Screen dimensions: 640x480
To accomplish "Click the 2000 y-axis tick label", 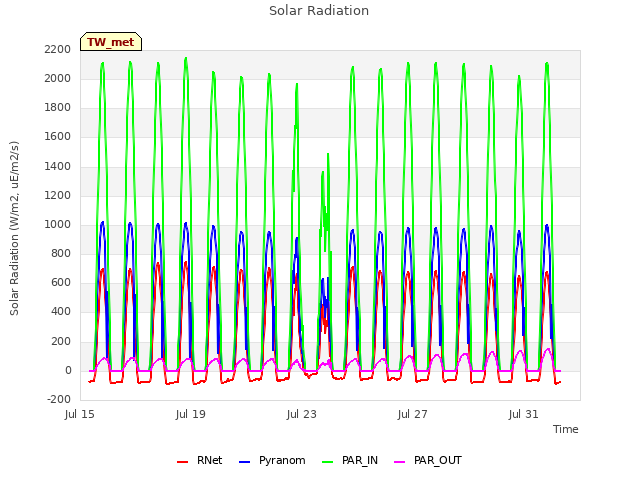I will coord(58,78).
